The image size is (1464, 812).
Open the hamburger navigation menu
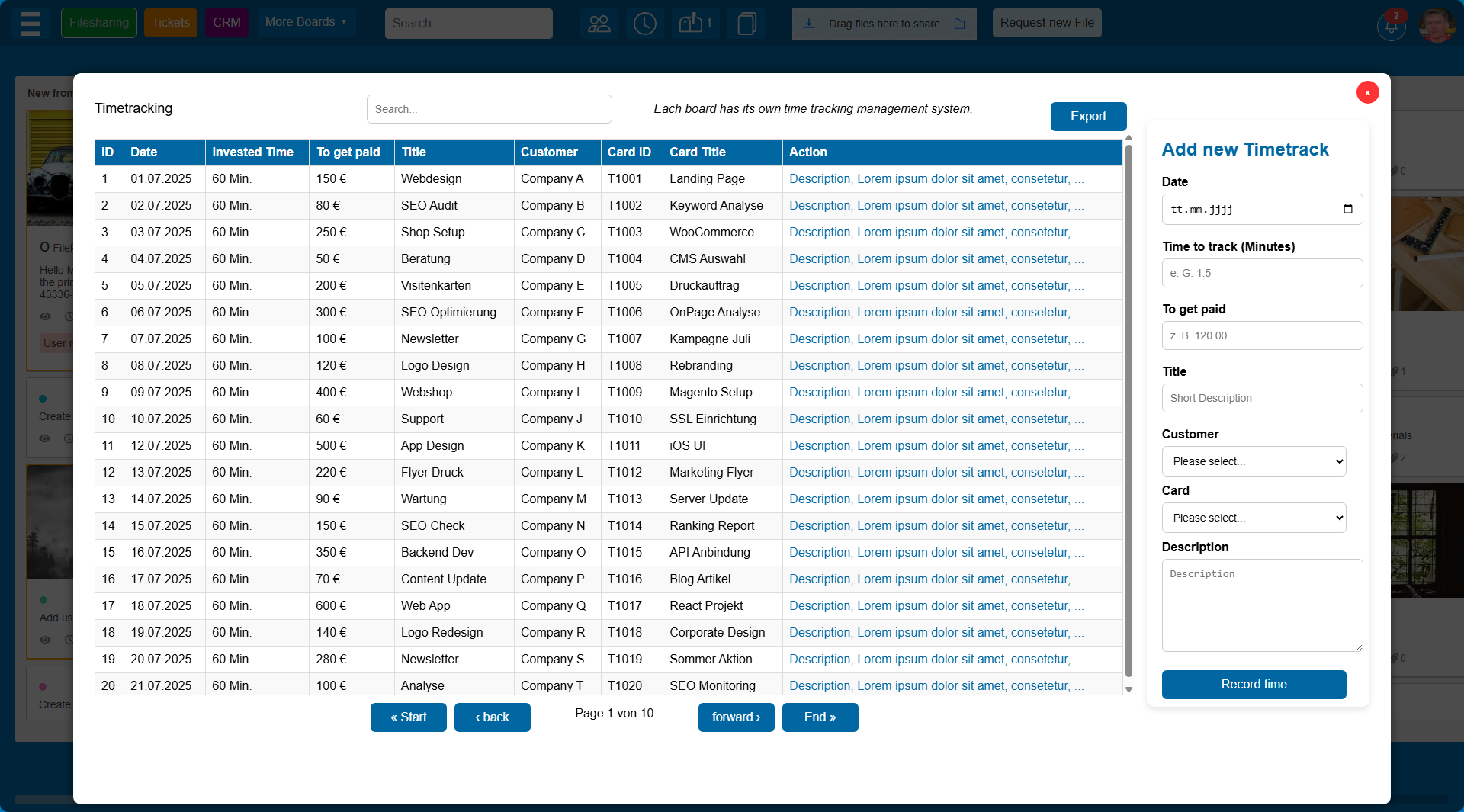(30, 24)
